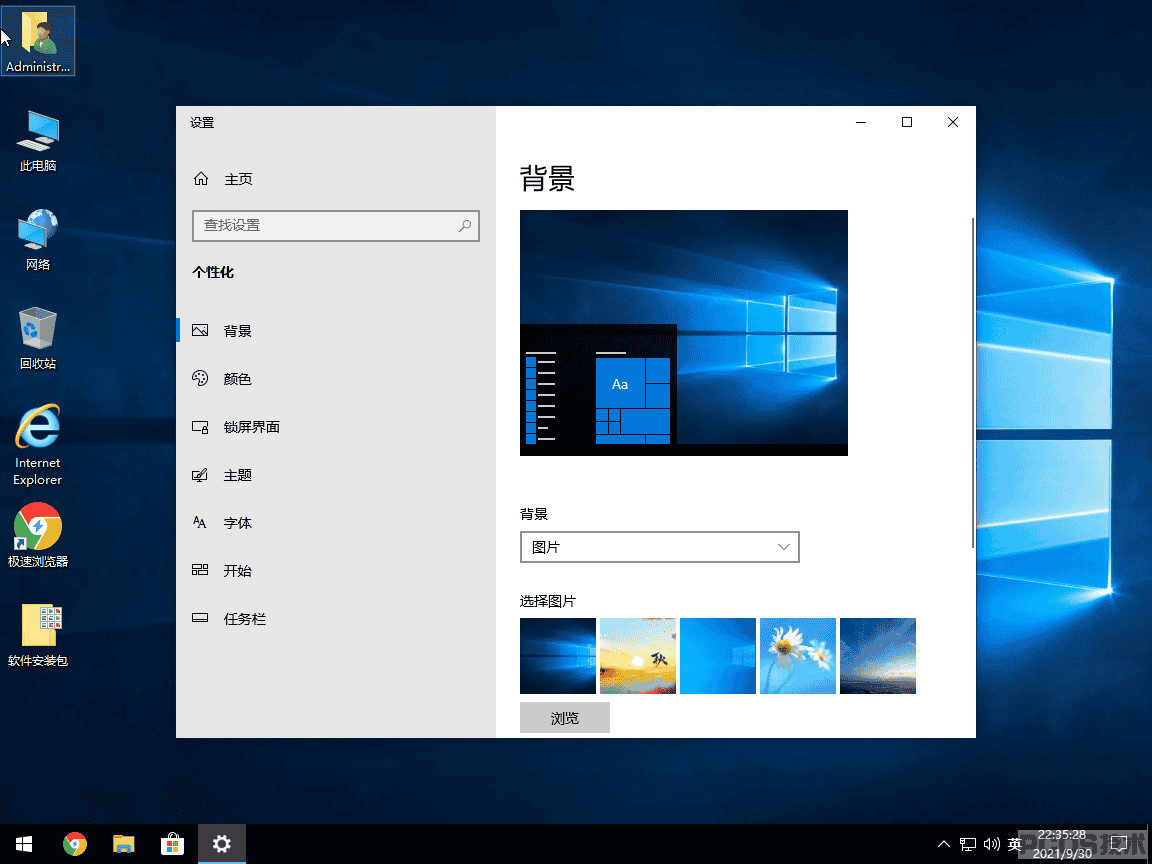Open the 主题 settings page
Image resolution: width=1152 pixels, height=864 pixels.
[x=336, y=475]
